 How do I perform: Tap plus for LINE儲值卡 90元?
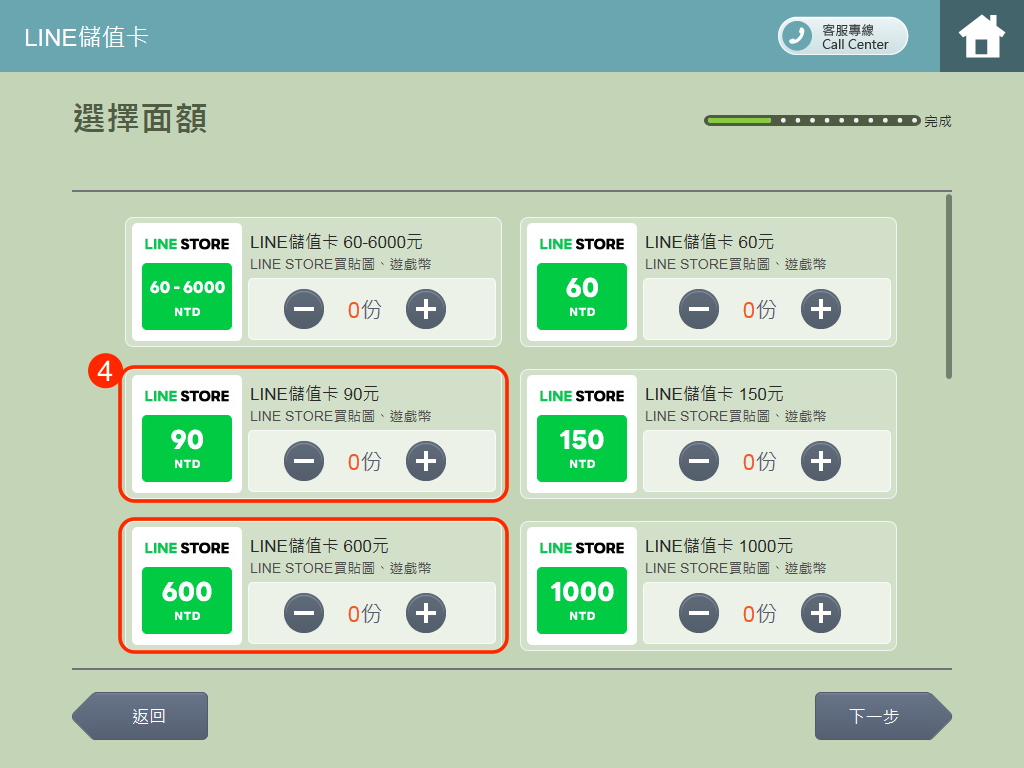click(x=426, y=461)
